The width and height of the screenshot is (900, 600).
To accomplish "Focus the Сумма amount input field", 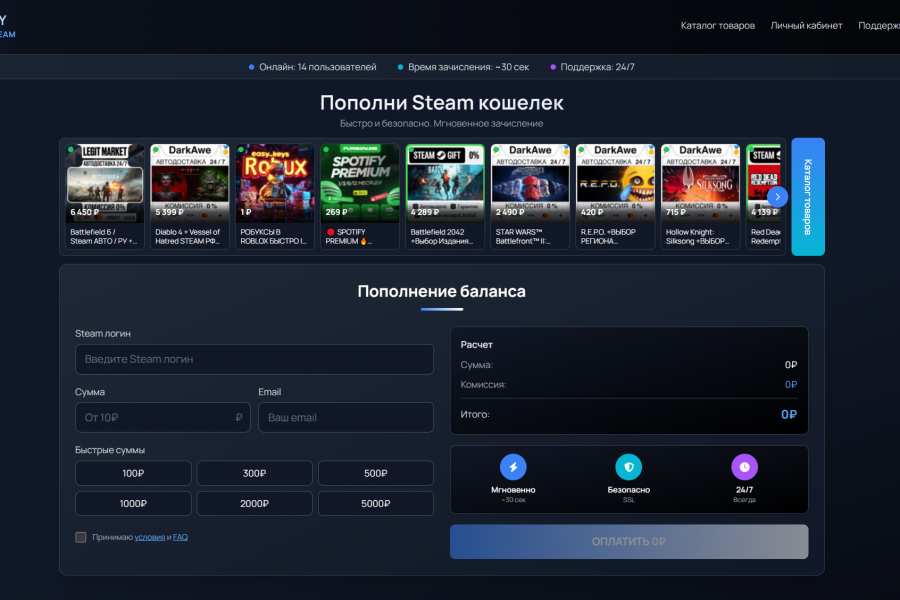I will (162, 417).
